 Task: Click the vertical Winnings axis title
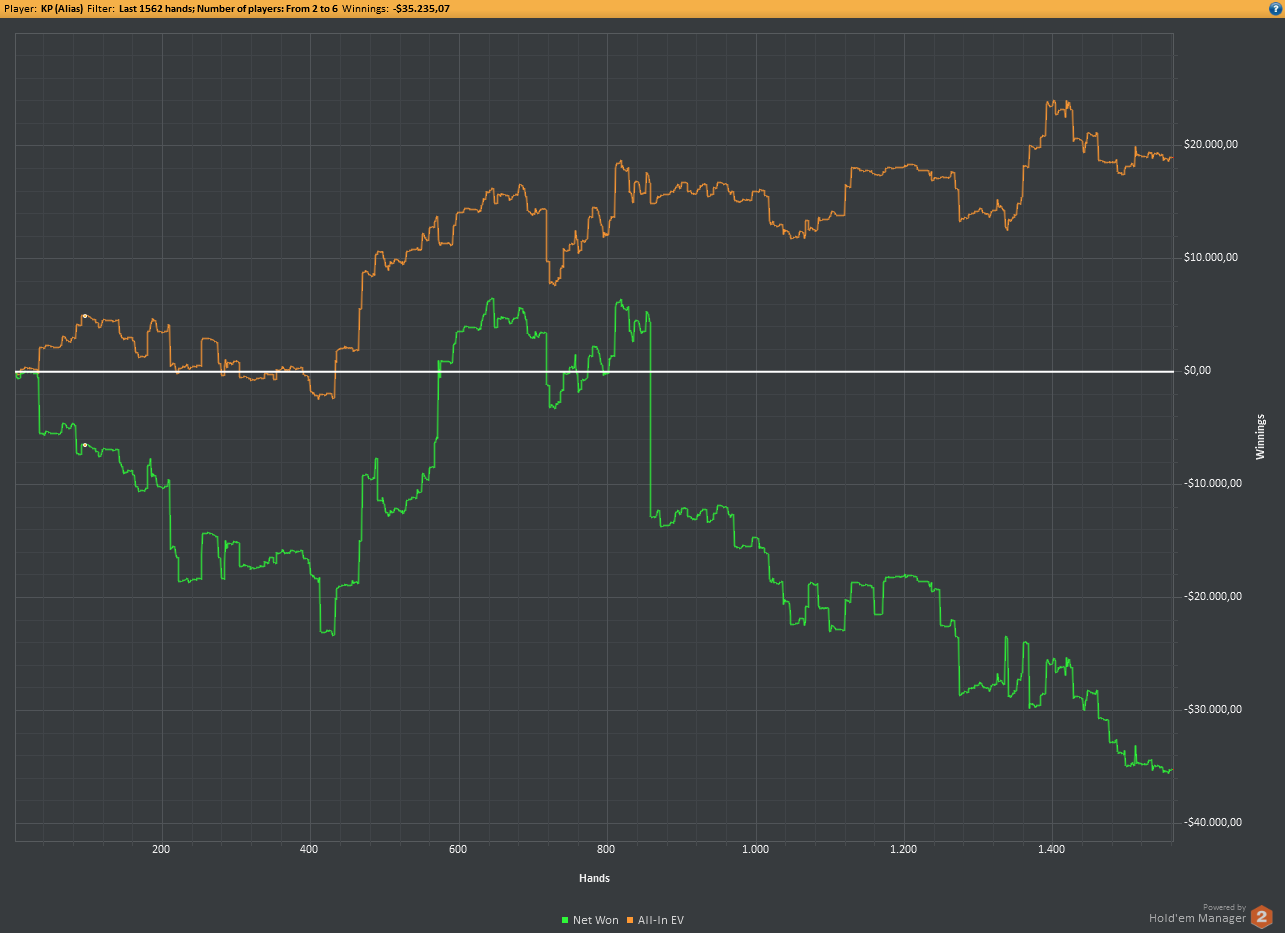(x=1260, y=437)
